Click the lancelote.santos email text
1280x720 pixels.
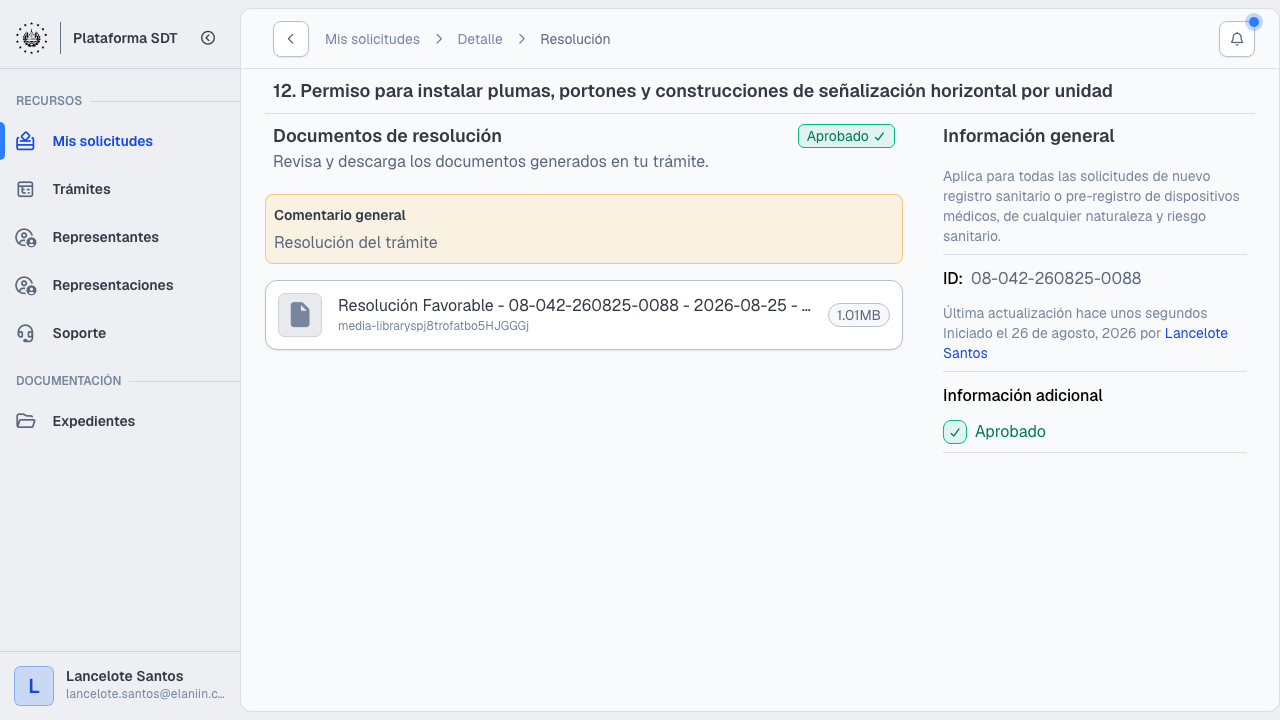pos(145,693)
